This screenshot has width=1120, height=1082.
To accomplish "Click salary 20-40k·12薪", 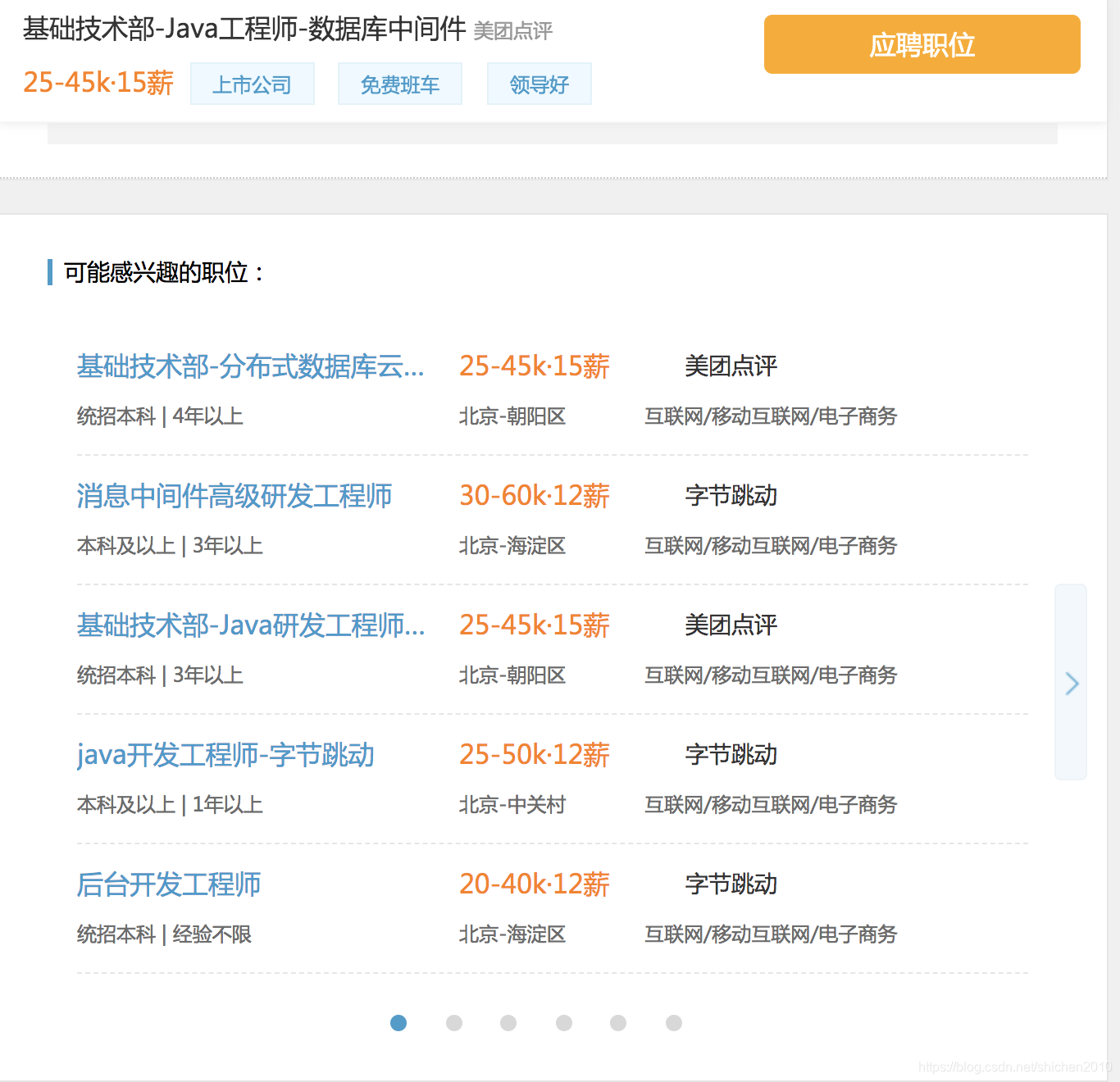I will click(535, 884).
